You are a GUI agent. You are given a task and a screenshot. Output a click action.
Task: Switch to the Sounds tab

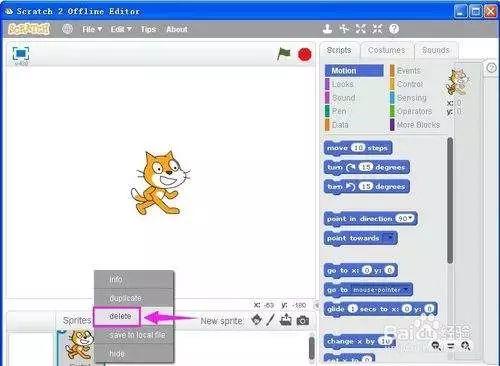click(x=436, y=50)
